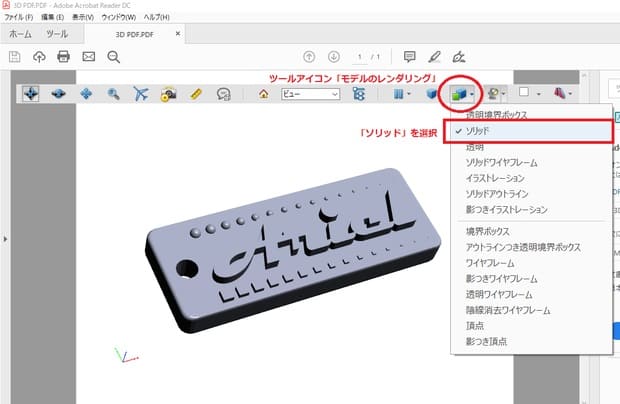Screen dimensions: 620x404
Task: Open extra lighting dropdown
Action: click(497, 94)
